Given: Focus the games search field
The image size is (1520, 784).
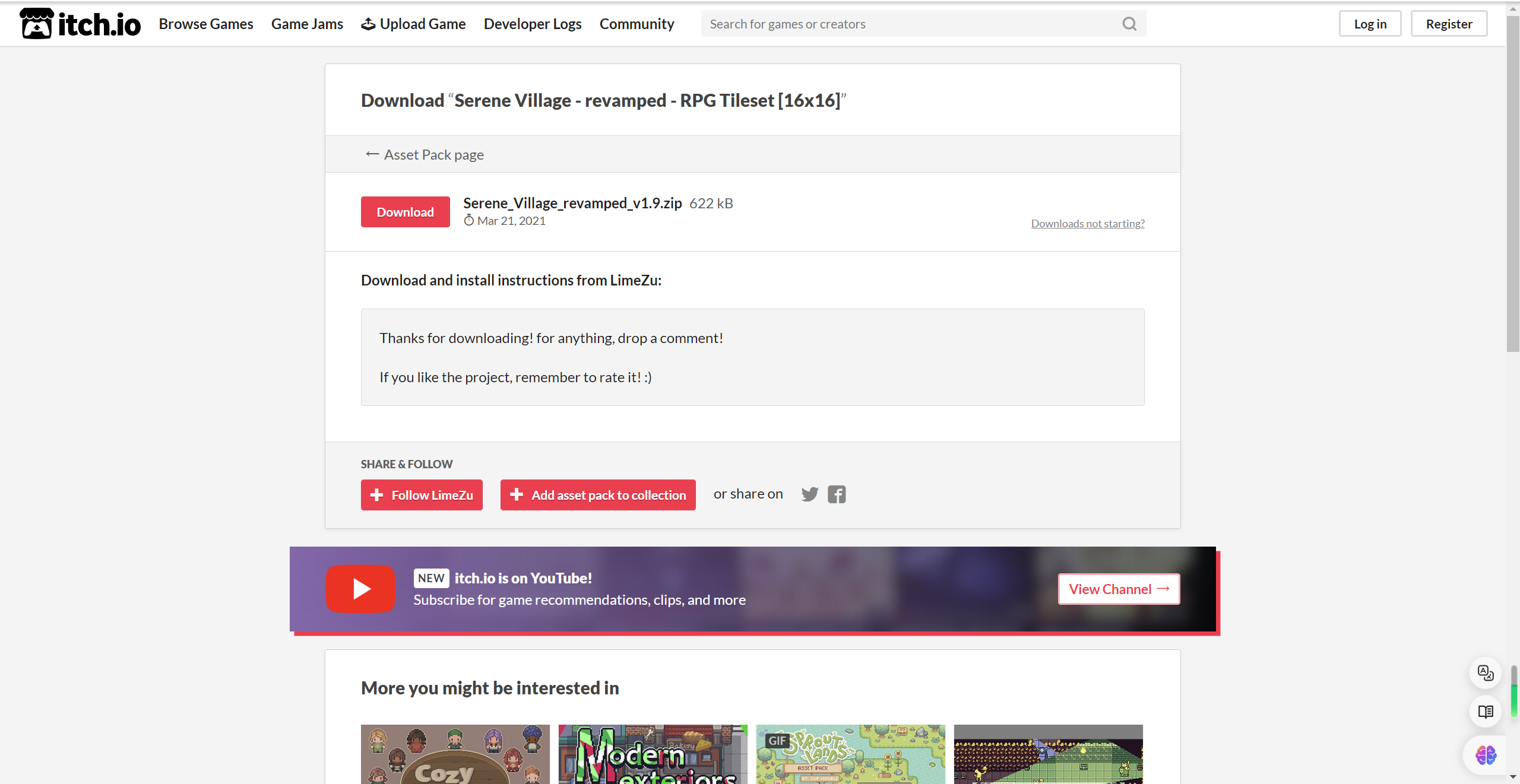Looking at the screenshot, I should pyautogui.click(x=908, y=24).
